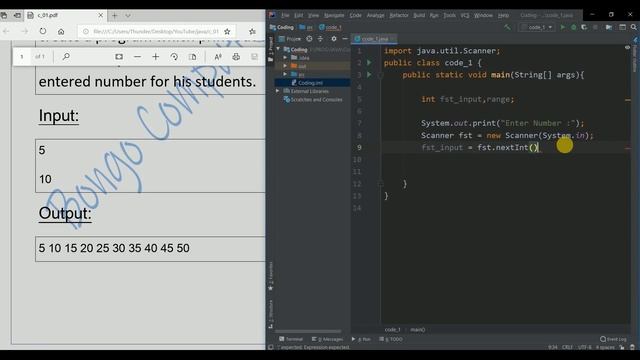Click code_1 breadcrumb below editor
Screen dimensions: 640x360
pos(393,330)
